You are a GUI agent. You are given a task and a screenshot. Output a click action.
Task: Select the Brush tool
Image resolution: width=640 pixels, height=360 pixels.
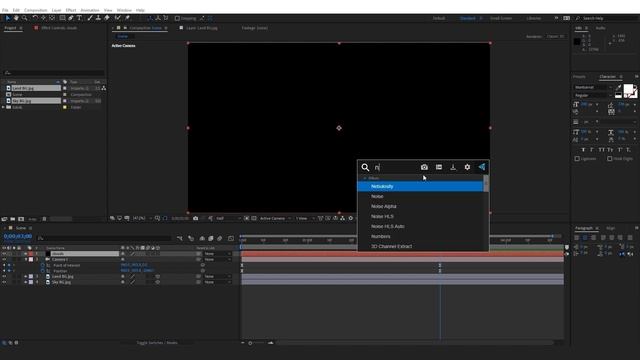pyautogui.click(x=90, y=18)
